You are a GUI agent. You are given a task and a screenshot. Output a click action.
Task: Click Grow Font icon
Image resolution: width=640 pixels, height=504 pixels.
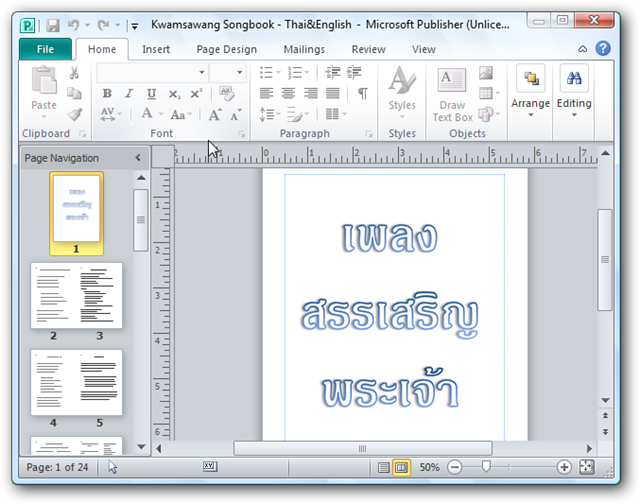215,115
